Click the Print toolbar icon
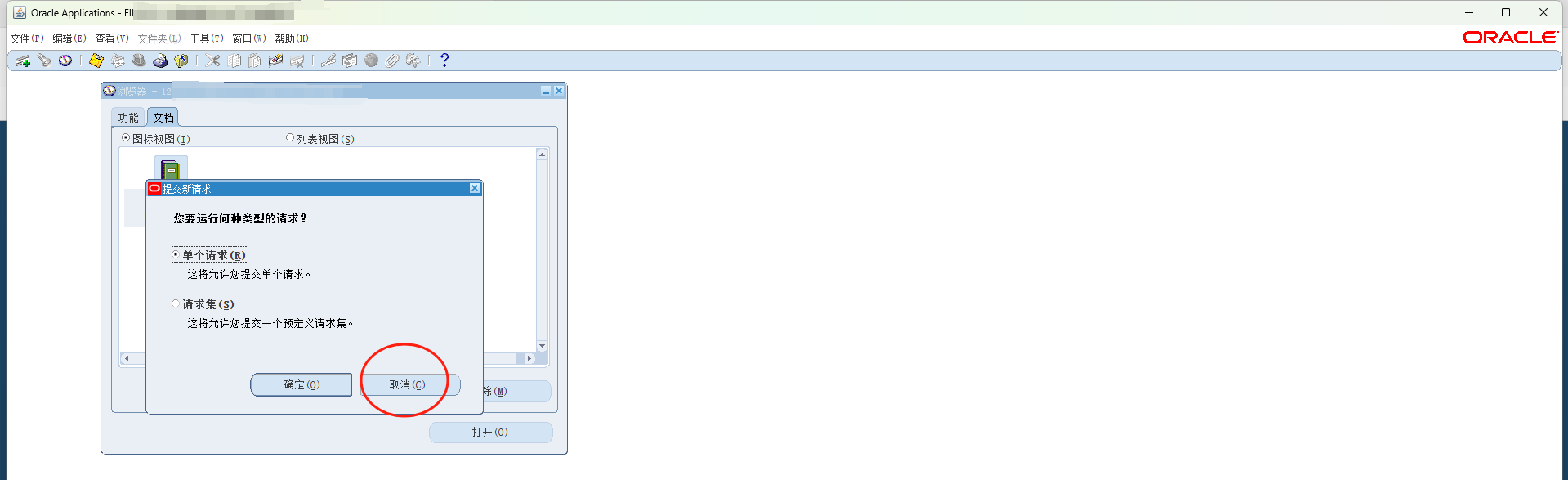 [160, 61]
